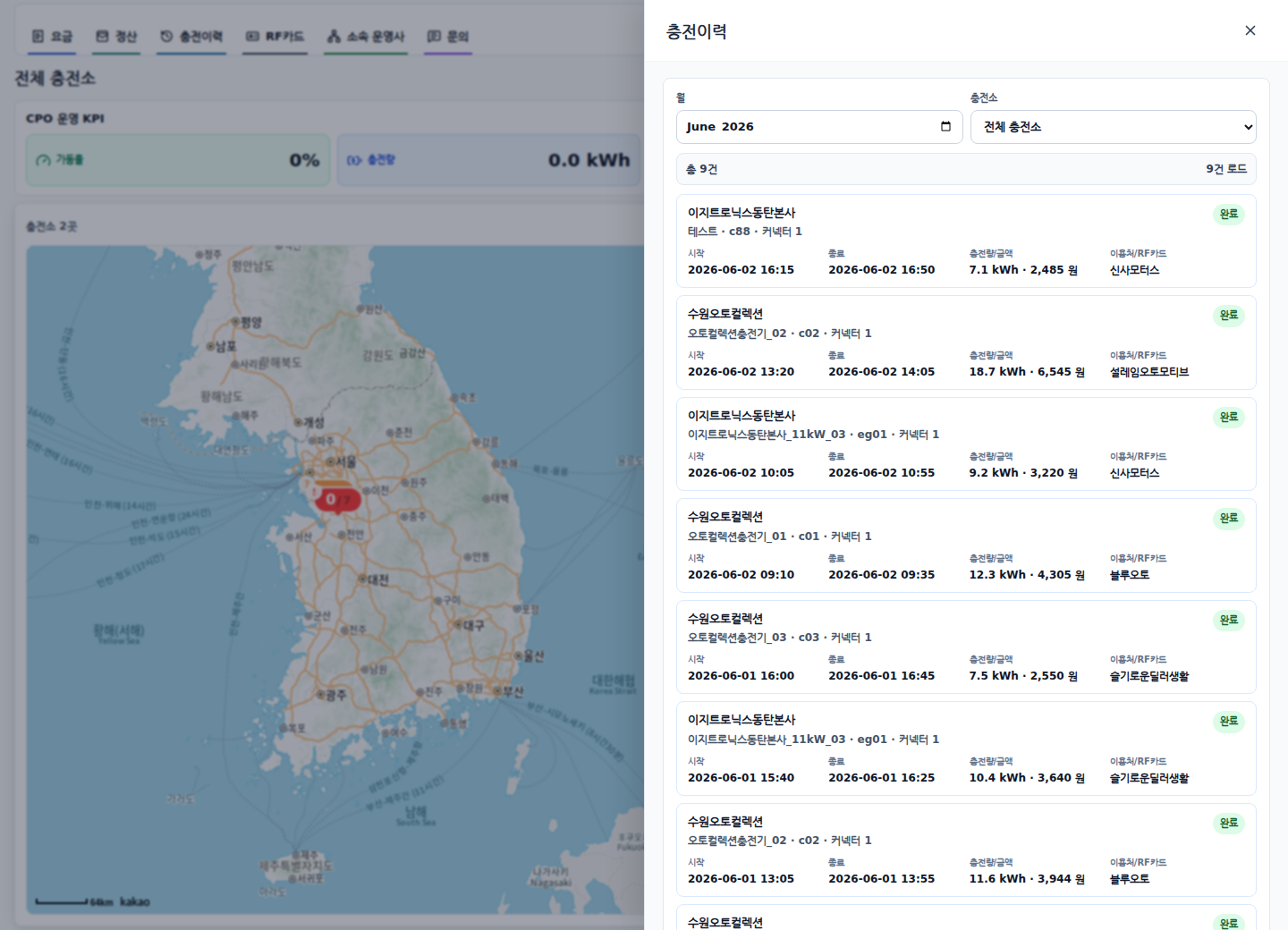The height and width of the screenshot is (930, 1288).
Task: Open the 요금 tab in the background page
Action: [x=52, y=37]
